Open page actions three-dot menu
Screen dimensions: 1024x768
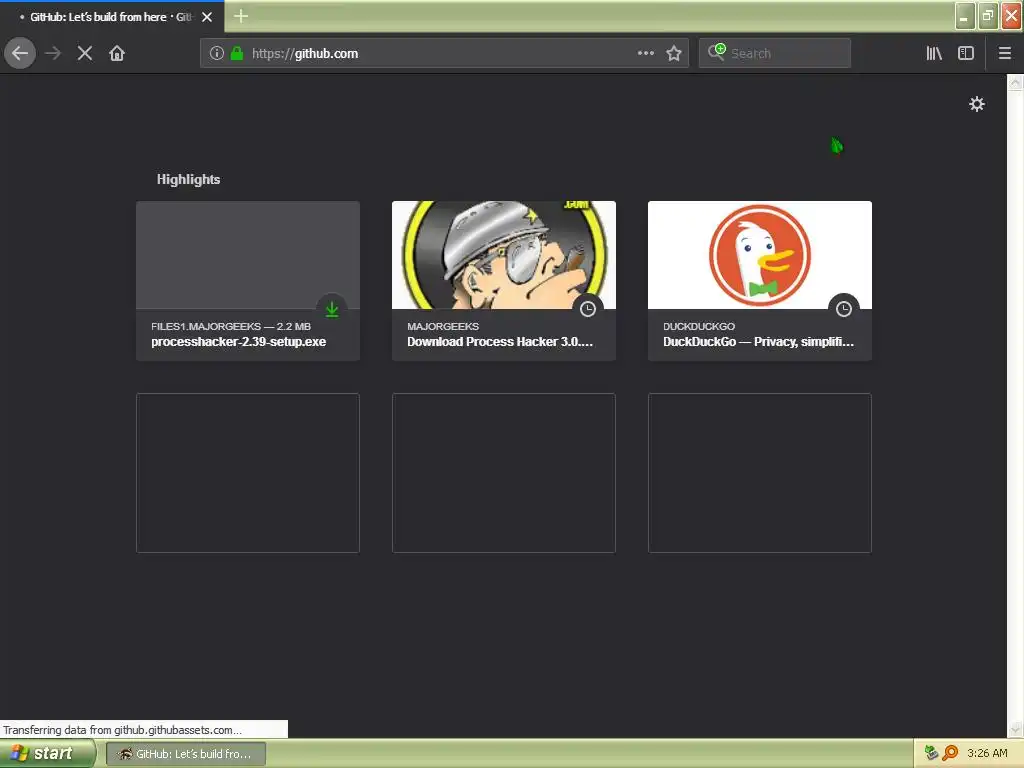[x=645, y=53]
